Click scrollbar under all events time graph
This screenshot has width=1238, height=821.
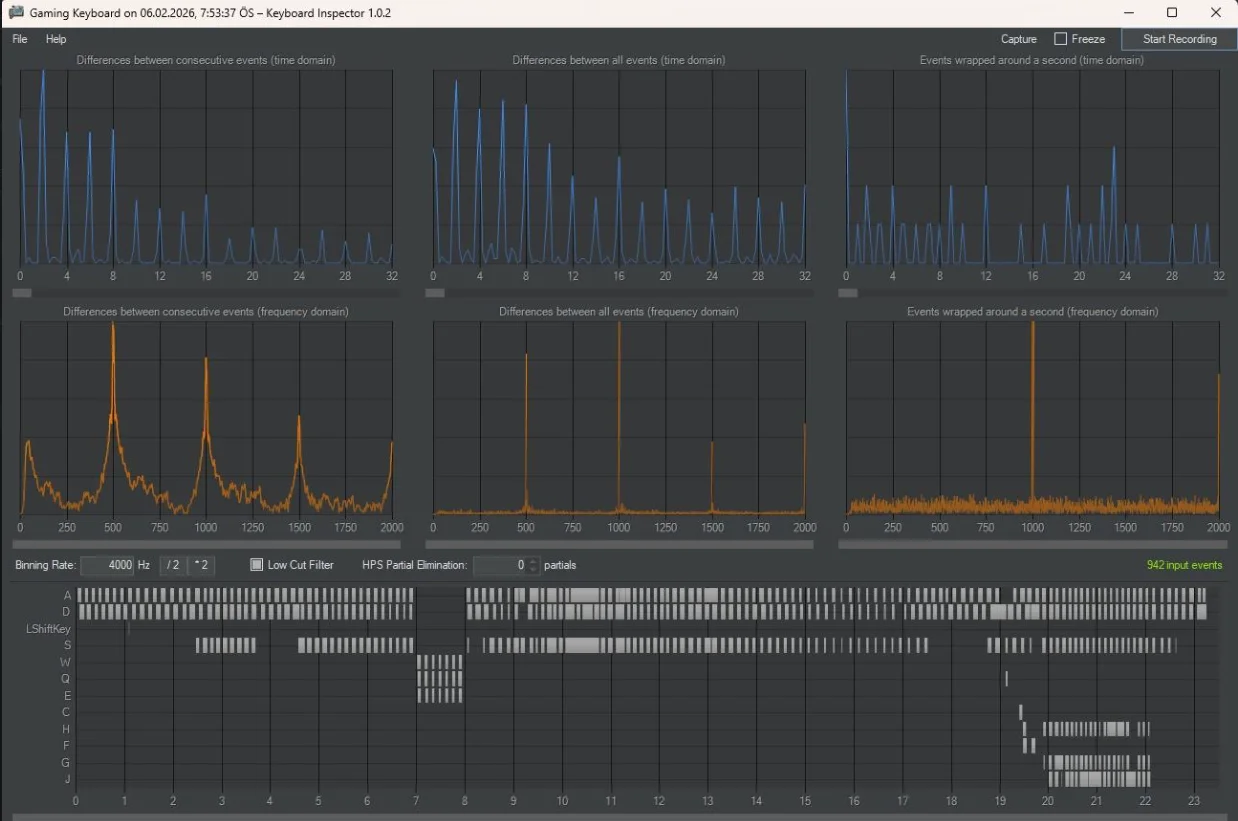(x=619, y=293)
